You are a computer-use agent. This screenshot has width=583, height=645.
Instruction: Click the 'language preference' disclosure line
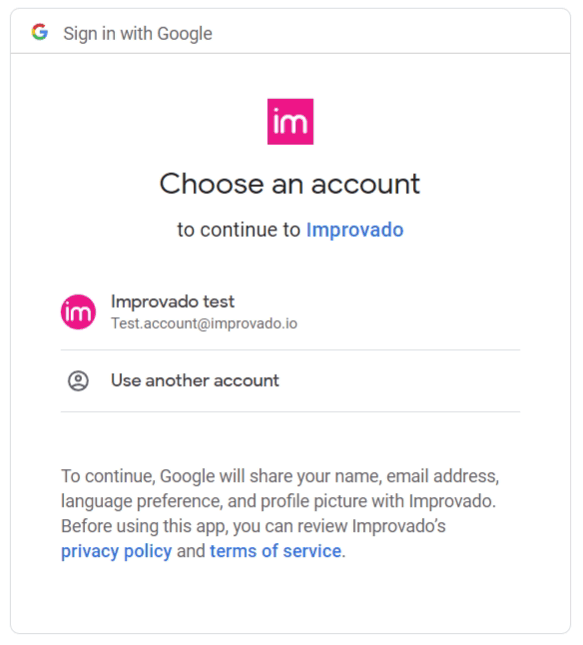coord(279,501)
